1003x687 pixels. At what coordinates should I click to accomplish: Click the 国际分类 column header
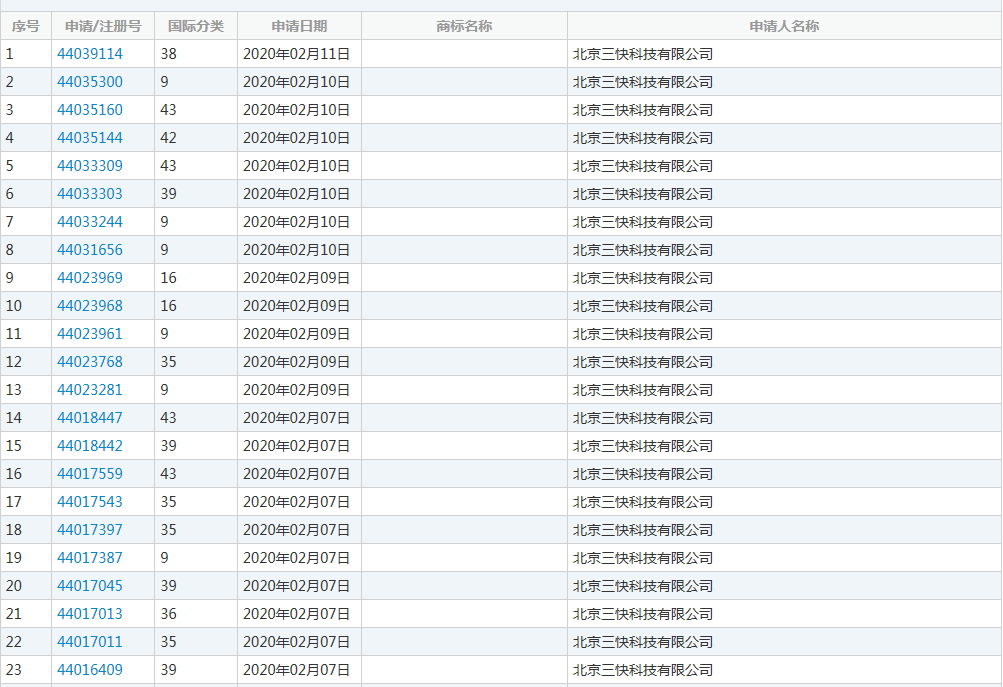pos(196,26)
